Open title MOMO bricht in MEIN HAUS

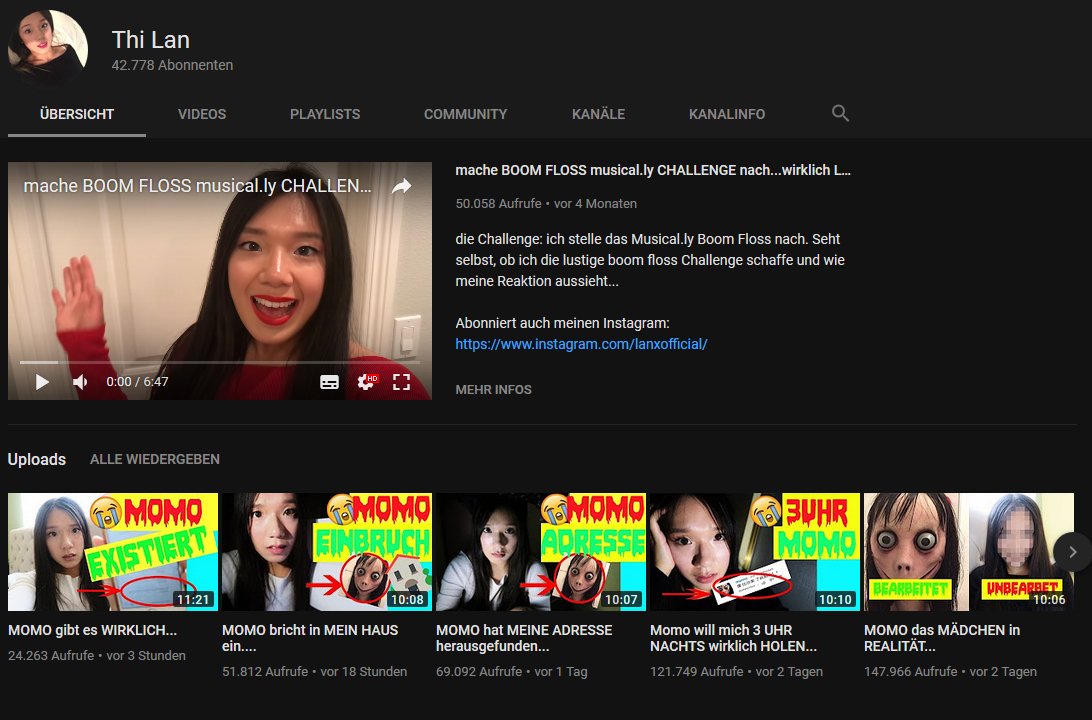[x=310, y=638]
